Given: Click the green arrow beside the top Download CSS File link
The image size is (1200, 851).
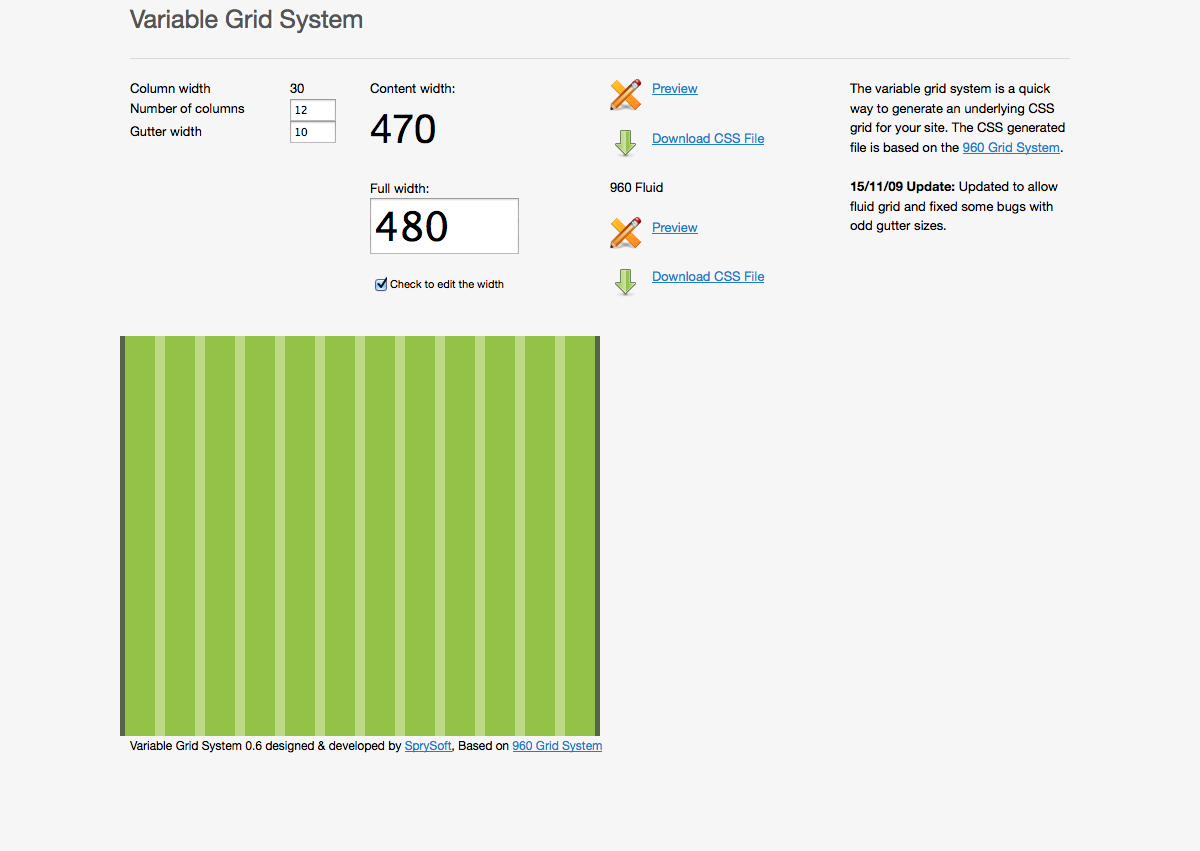Looking at the screenshot, I should (625, 143).
